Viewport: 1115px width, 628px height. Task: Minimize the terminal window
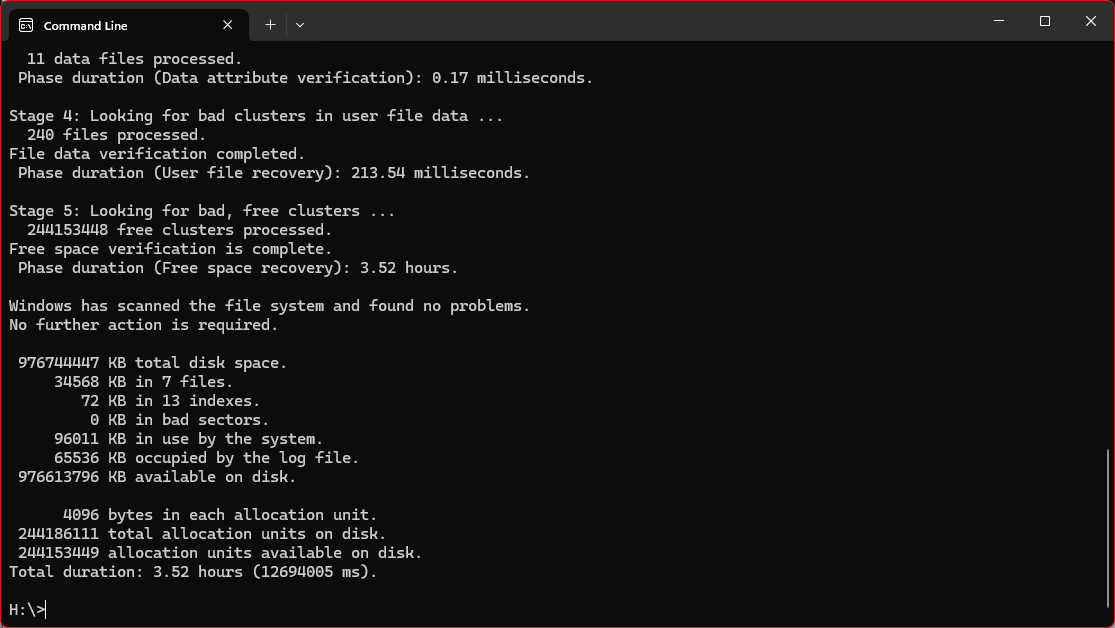point(998,21)
